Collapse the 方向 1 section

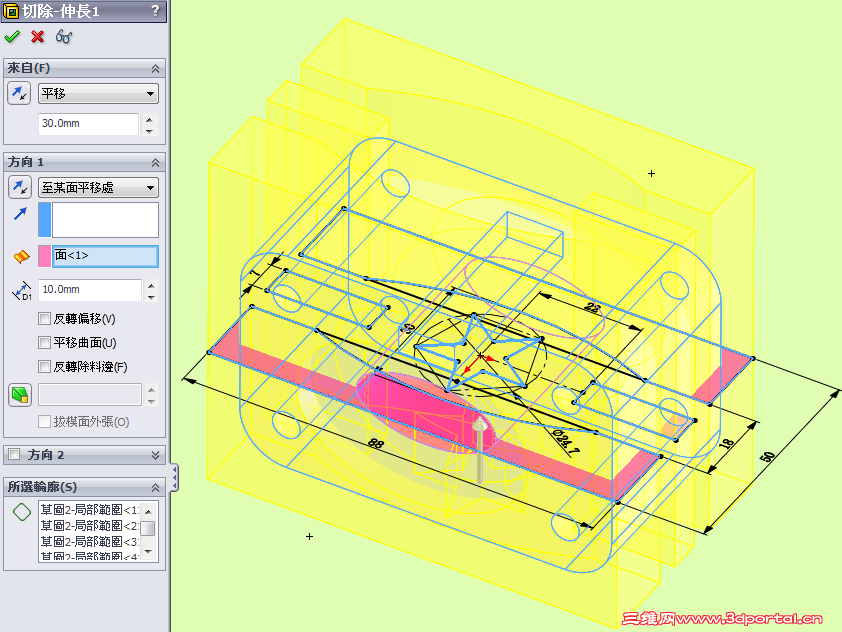coord(155,163)
